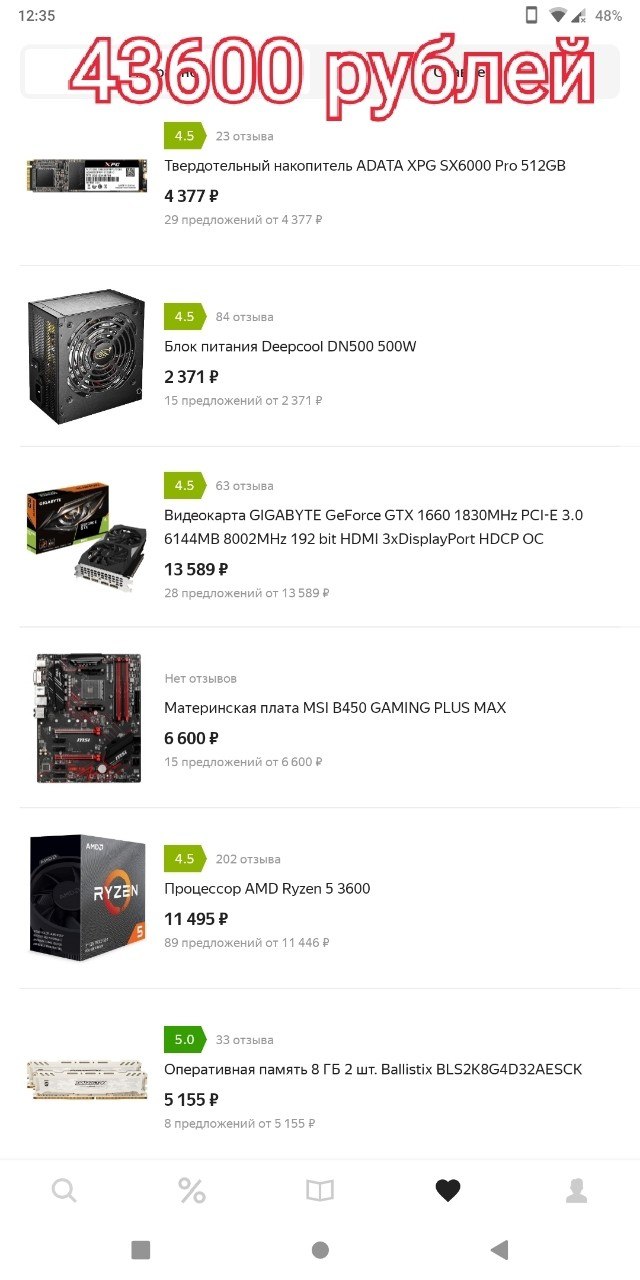Open the favorites heart tab
Screen dimensions: 640x1280
448,1190
